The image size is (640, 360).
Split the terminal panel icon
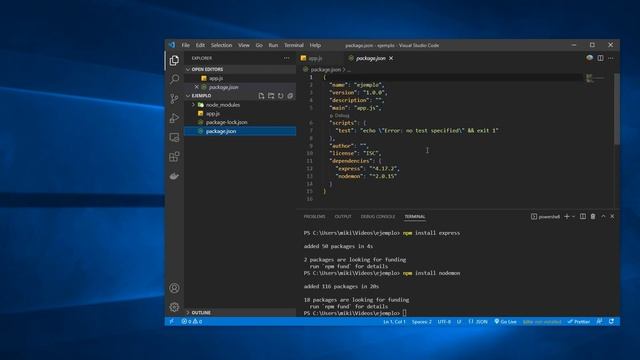[x=583, y=216]
